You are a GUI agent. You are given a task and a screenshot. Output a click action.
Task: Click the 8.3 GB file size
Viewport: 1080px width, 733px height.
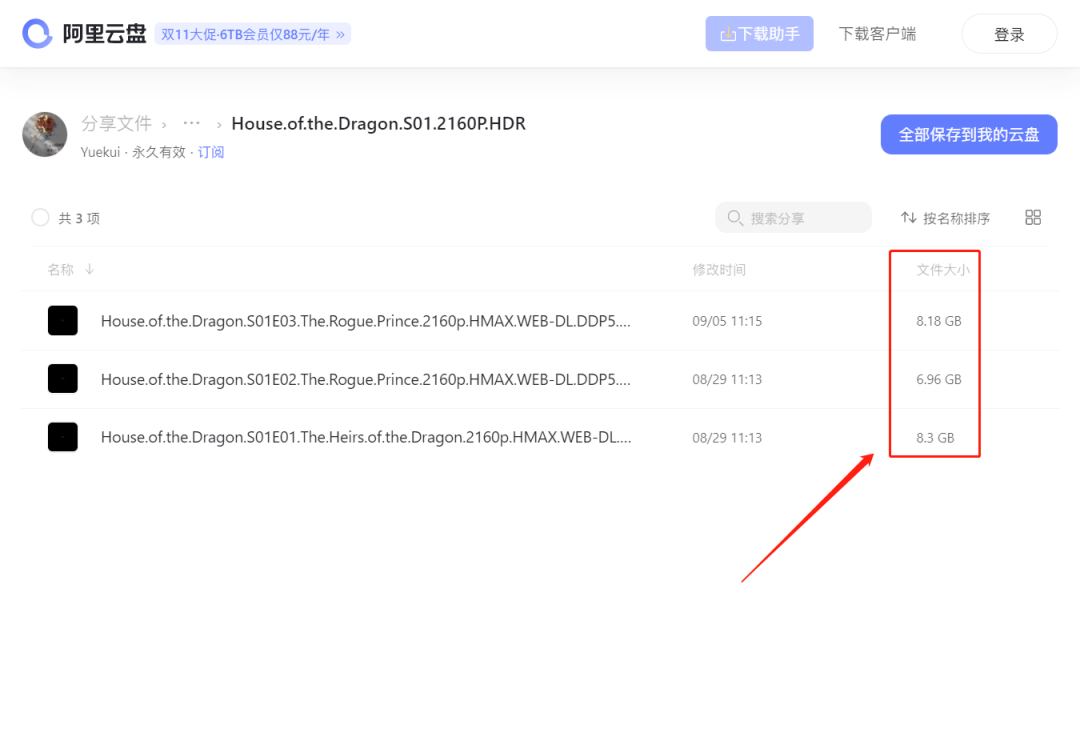pyautogui.click(x=935, y=437)
